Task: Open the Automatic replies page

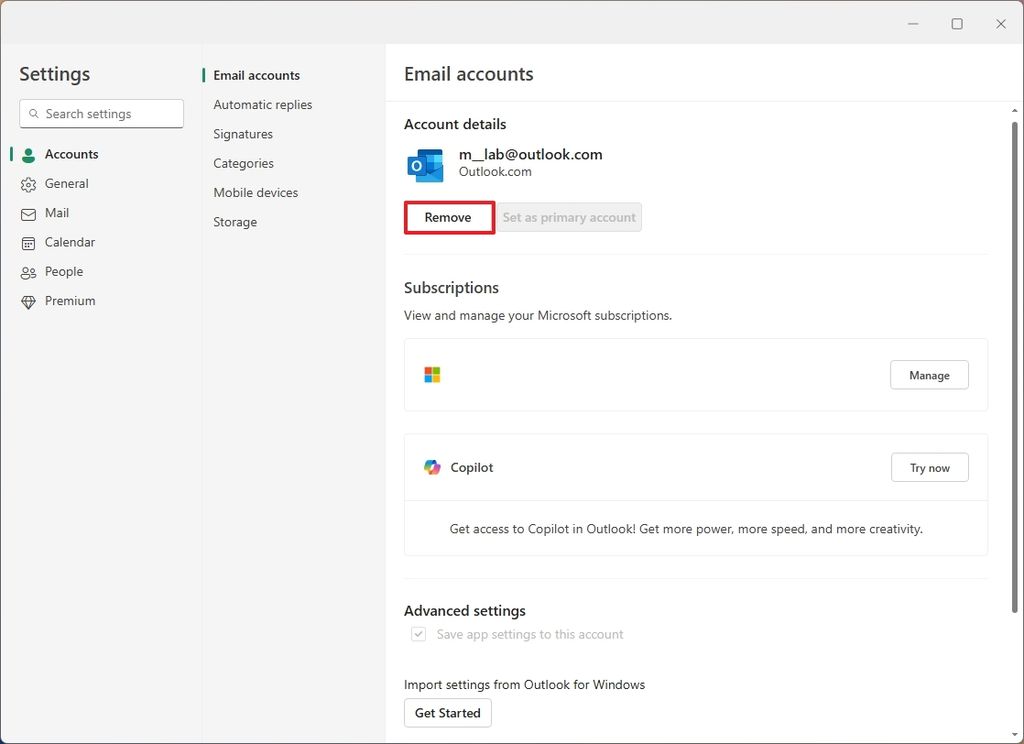Action: click(262, 104)
